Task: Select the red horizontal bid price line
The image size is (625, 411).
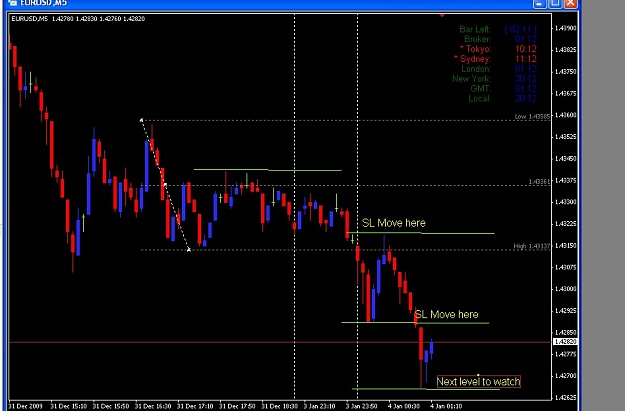Action: (280, 342)
